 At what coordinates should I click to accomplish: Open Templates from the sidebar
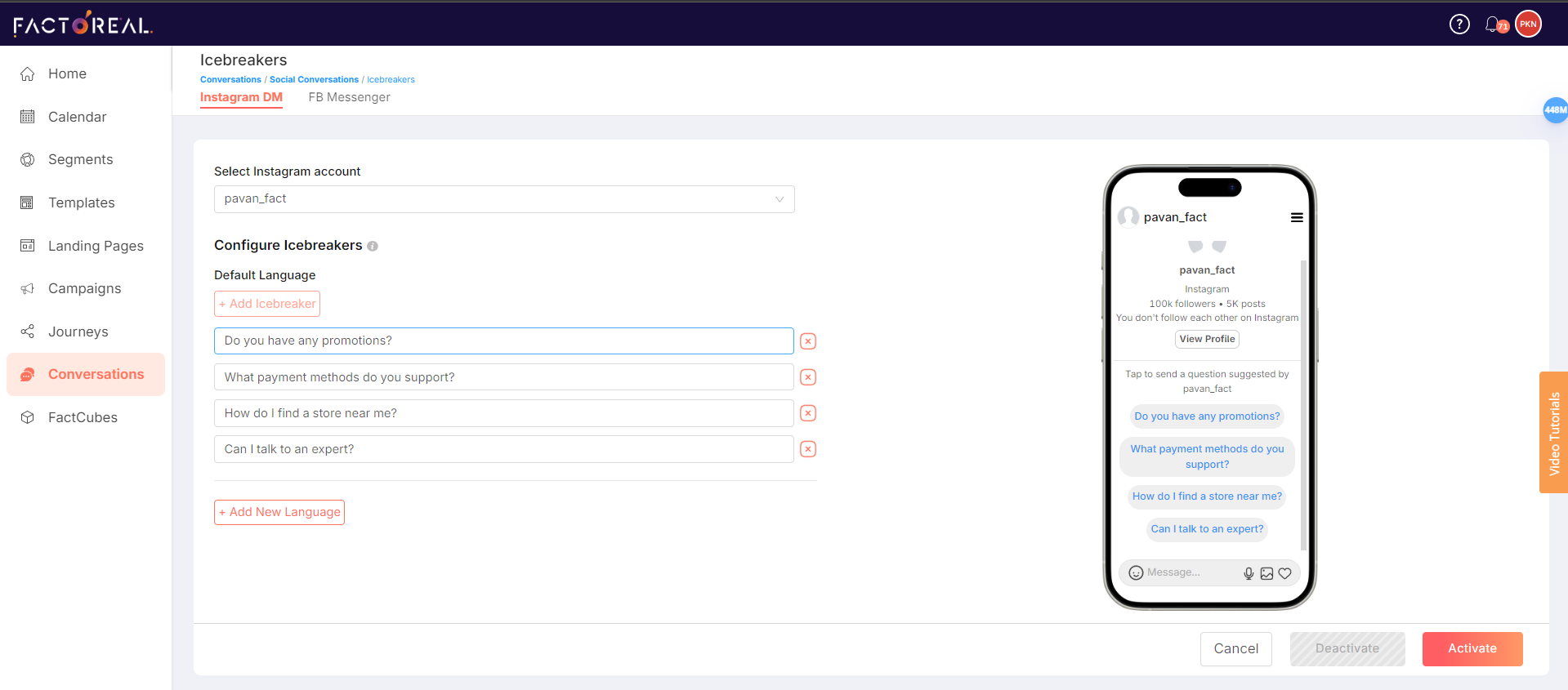[81, 203]
